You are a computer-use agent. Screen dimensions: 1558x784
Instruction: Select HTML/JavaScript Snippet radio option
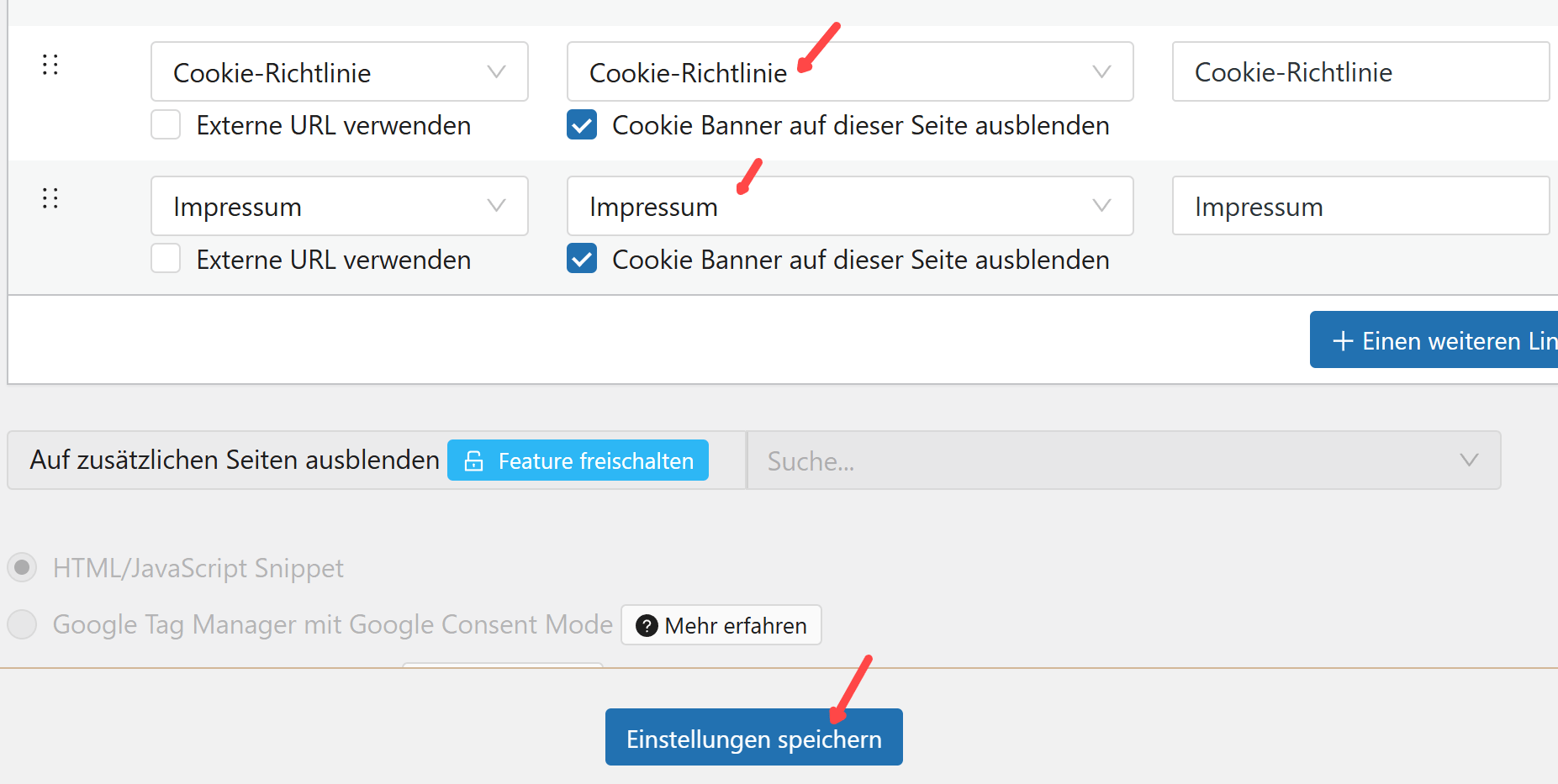(23, 568)
